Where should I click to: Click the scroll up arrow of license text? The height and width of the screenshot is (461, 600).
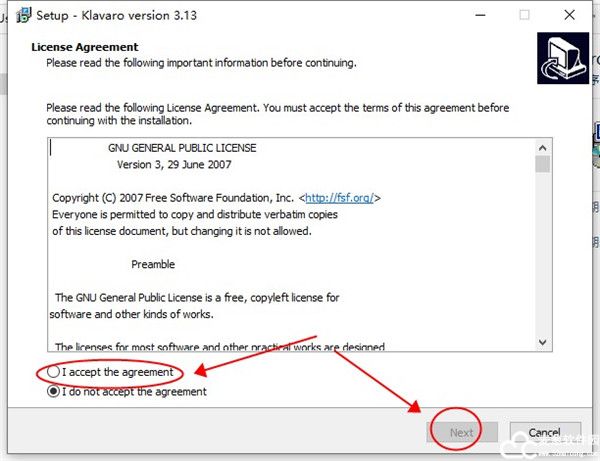point(542,147)
